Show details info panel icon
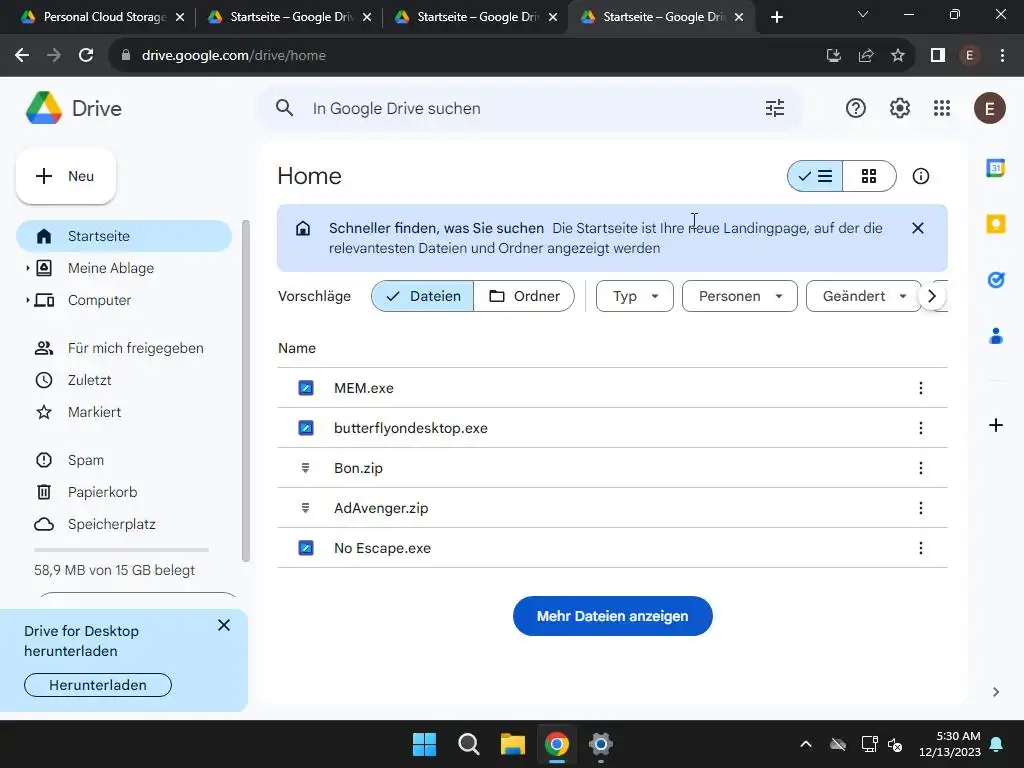The image size is (1024, 768). pyautogui.click(x=920, y=176)
